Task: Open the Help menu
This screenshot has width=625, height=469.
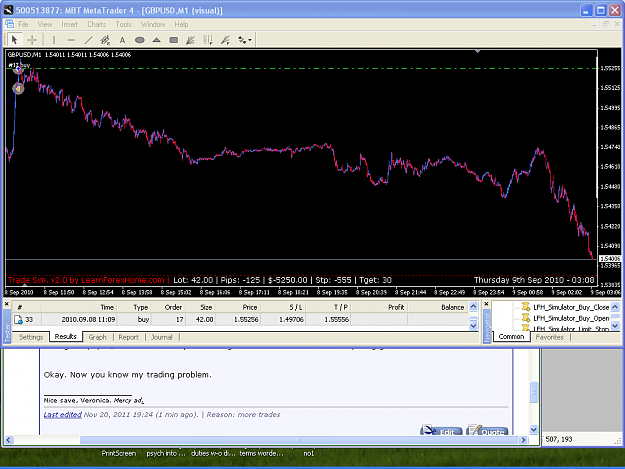Action: [x=181, y=24]
